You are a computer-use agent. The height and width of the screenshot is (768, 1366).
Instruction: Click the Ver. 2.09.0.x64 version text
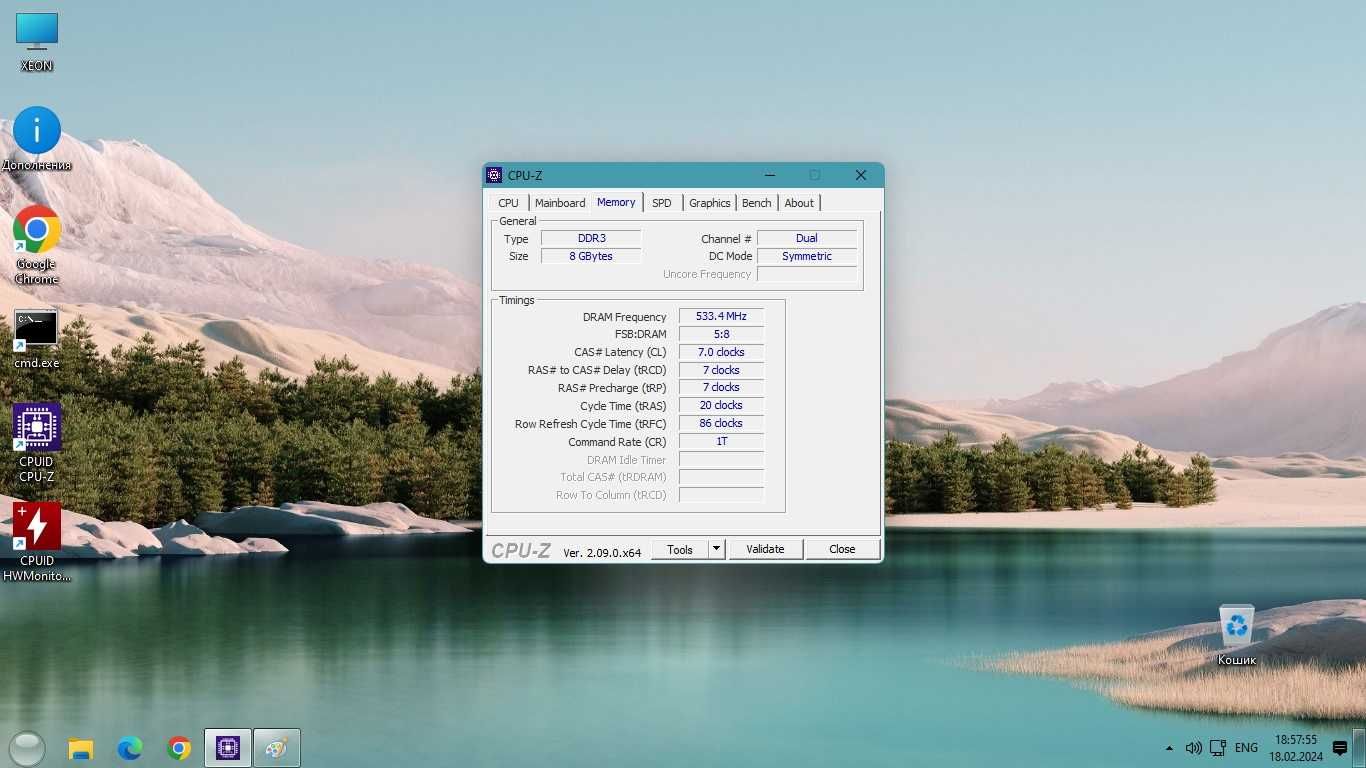click(602, 552)
